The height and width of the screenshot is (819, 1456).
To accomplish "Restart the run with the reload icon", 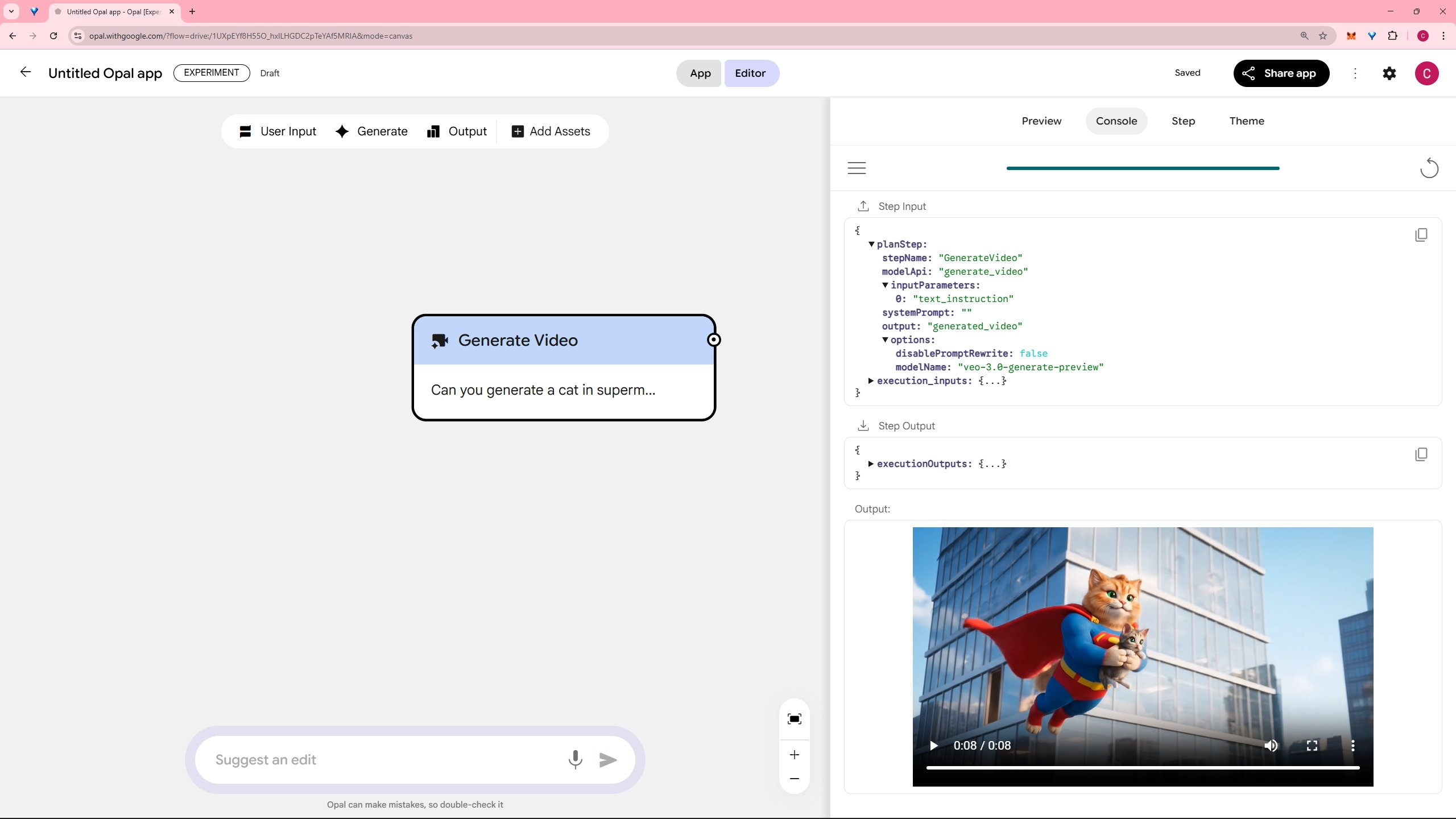I will coord(1429,168).
